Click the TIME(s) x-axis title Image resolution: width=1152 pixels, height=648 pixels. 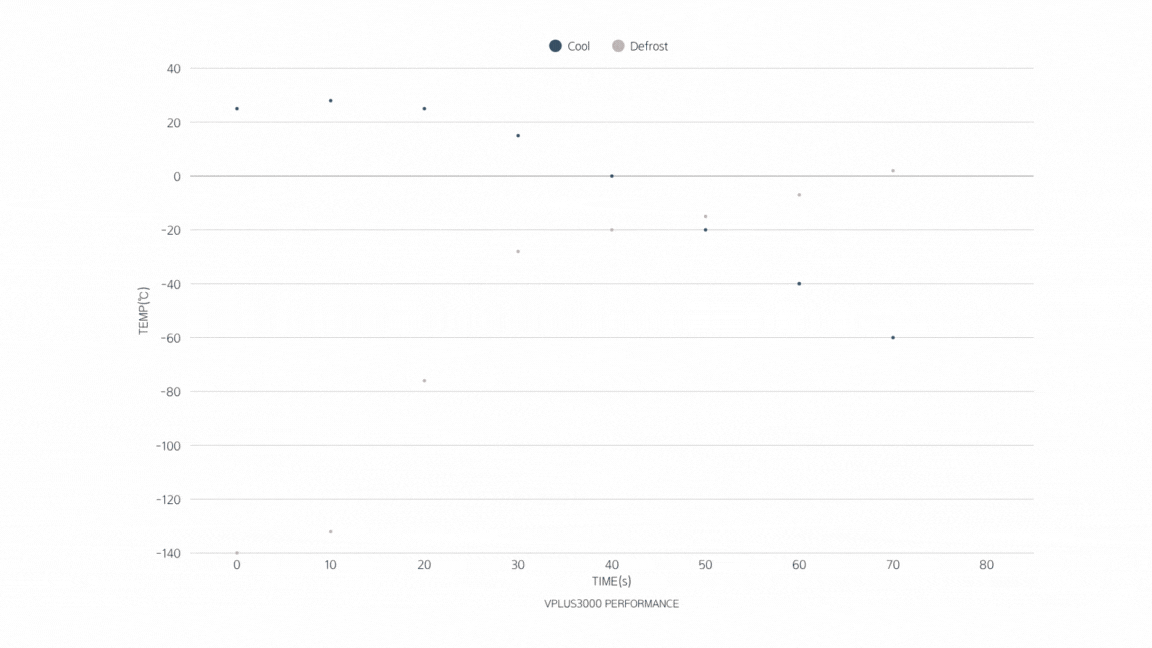[611, 581]
